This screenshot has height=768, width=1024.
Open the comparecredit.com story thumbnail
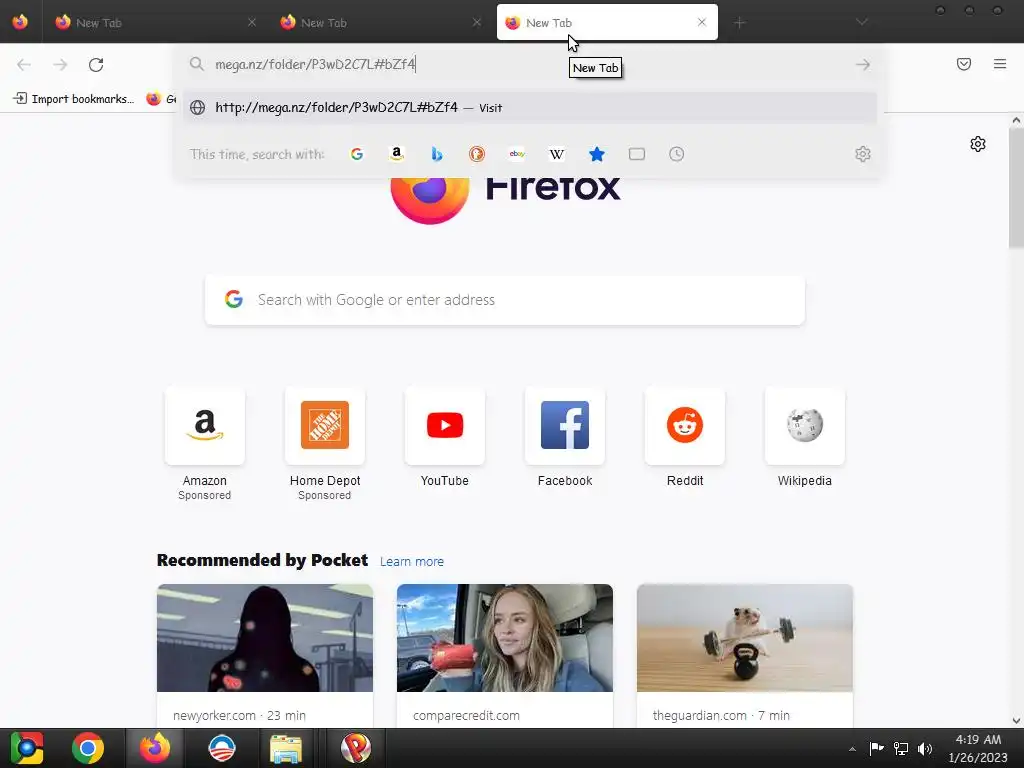(505, 638)
